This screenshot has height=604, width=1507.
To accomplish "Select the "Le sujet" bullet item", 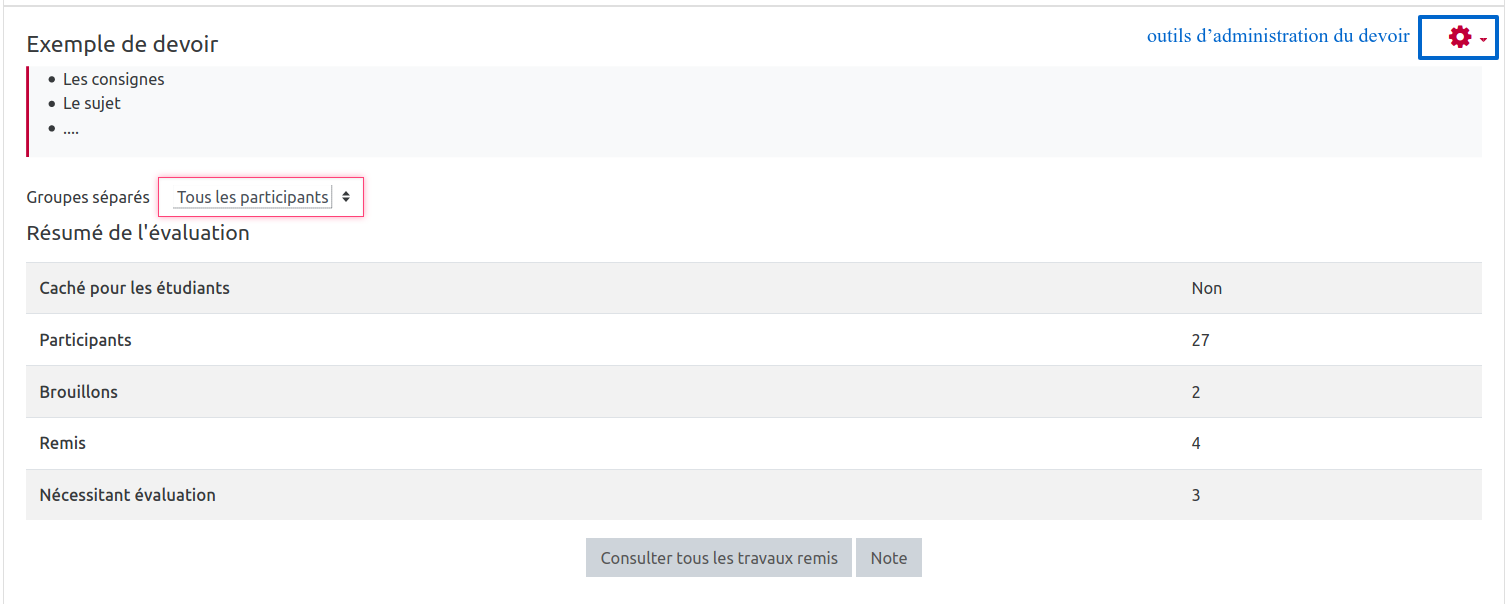I will point(91,103).
